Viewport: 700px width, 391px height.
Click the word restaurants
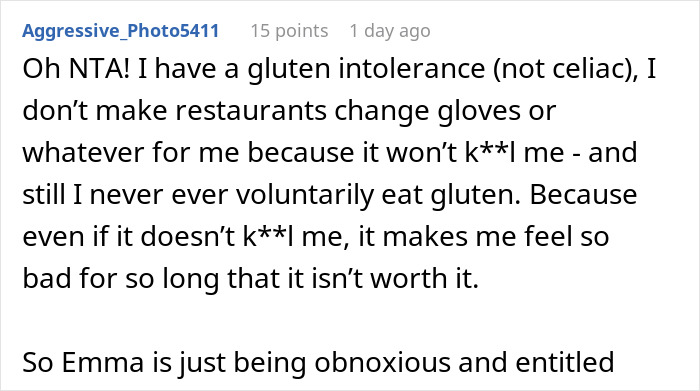250,111
